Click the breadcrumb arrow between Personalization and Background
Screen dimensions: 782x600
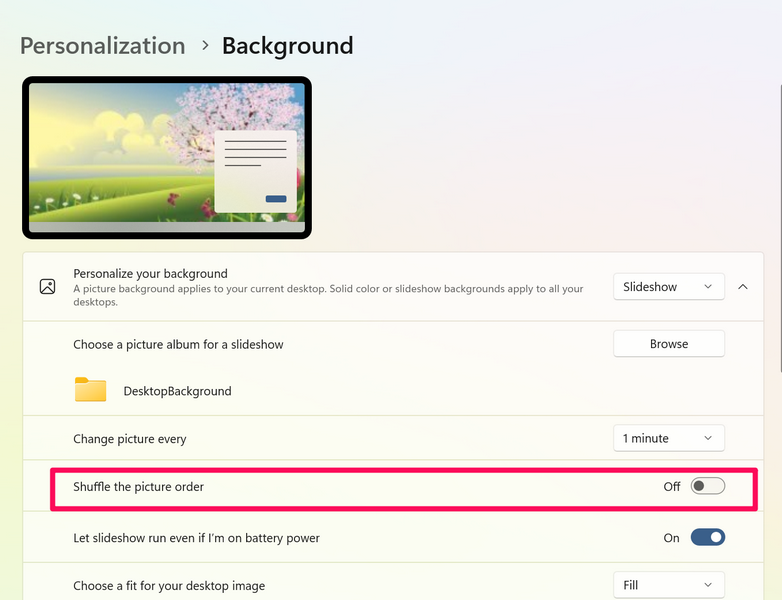click(204, 46)
